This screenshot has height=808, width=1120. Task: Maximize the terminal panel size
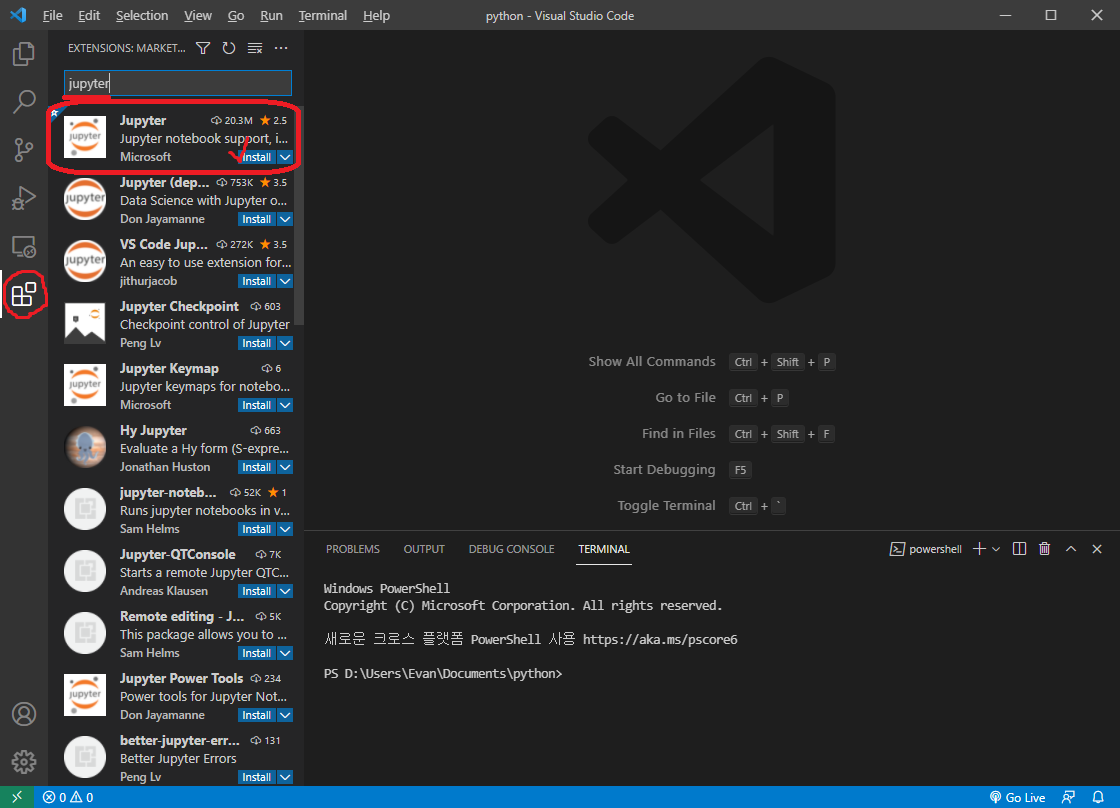pos(1071,549)
